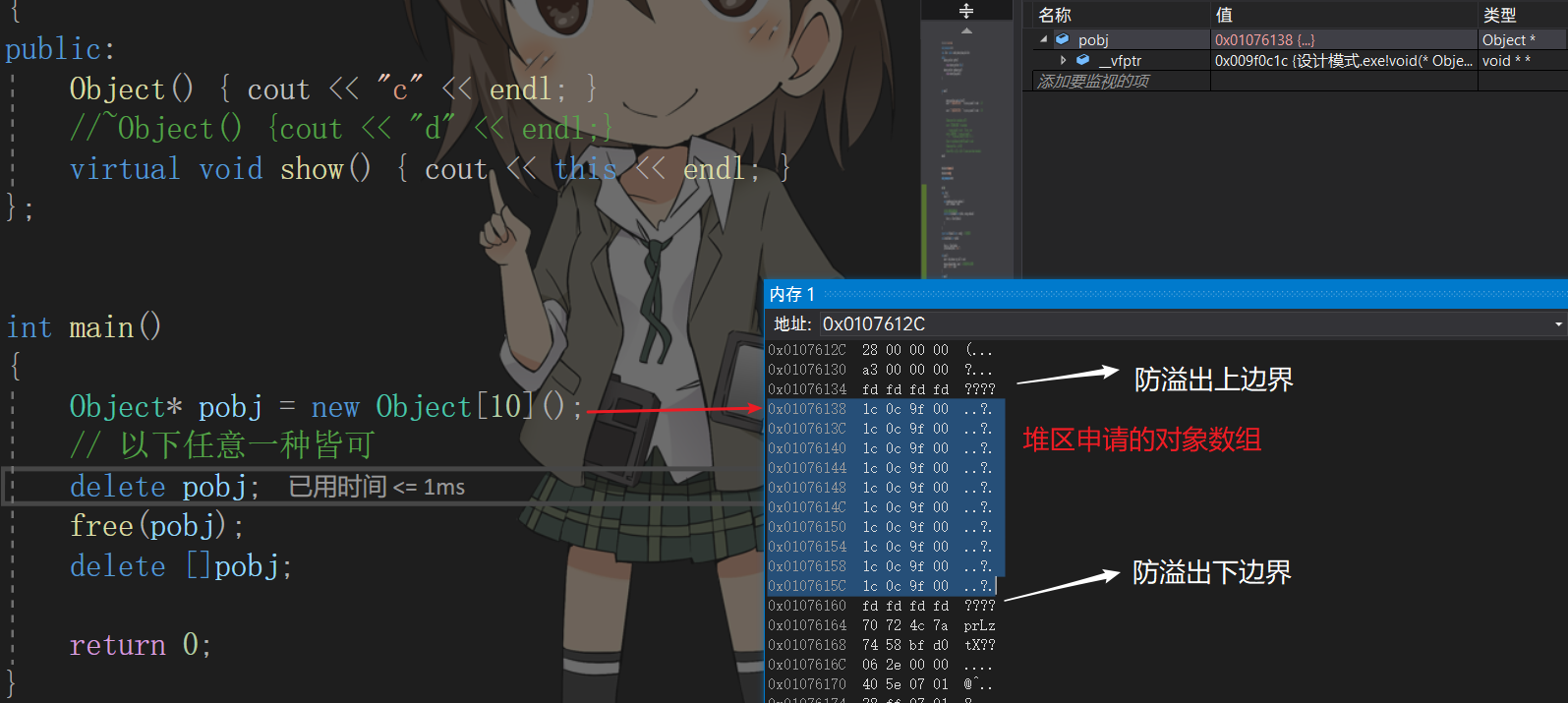Screen dimensions: 1568x703
Task: Select the 'void * *' type cell
Action: 1506,61
